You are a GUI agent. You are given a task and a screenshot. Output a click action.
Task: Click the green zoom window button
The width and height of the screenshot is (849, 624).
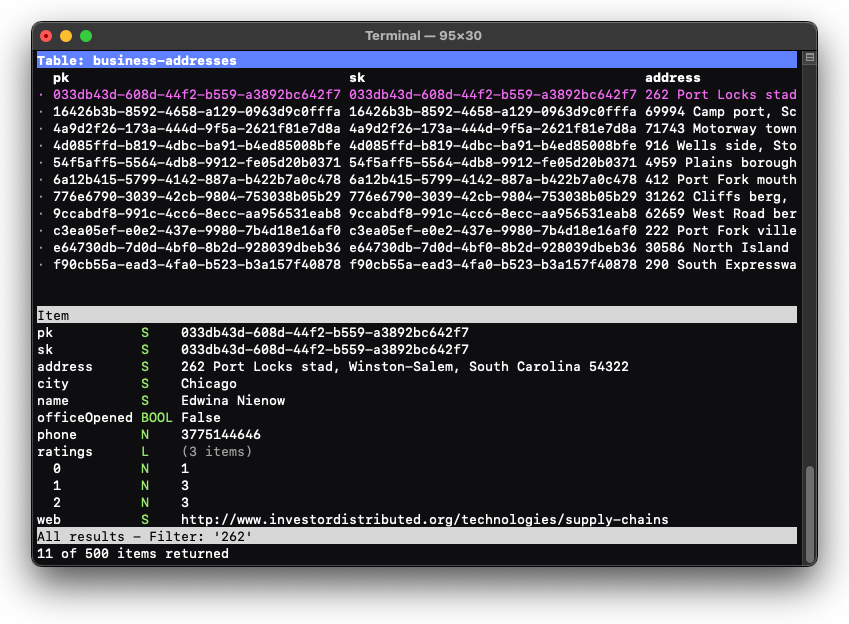(86, 36)
